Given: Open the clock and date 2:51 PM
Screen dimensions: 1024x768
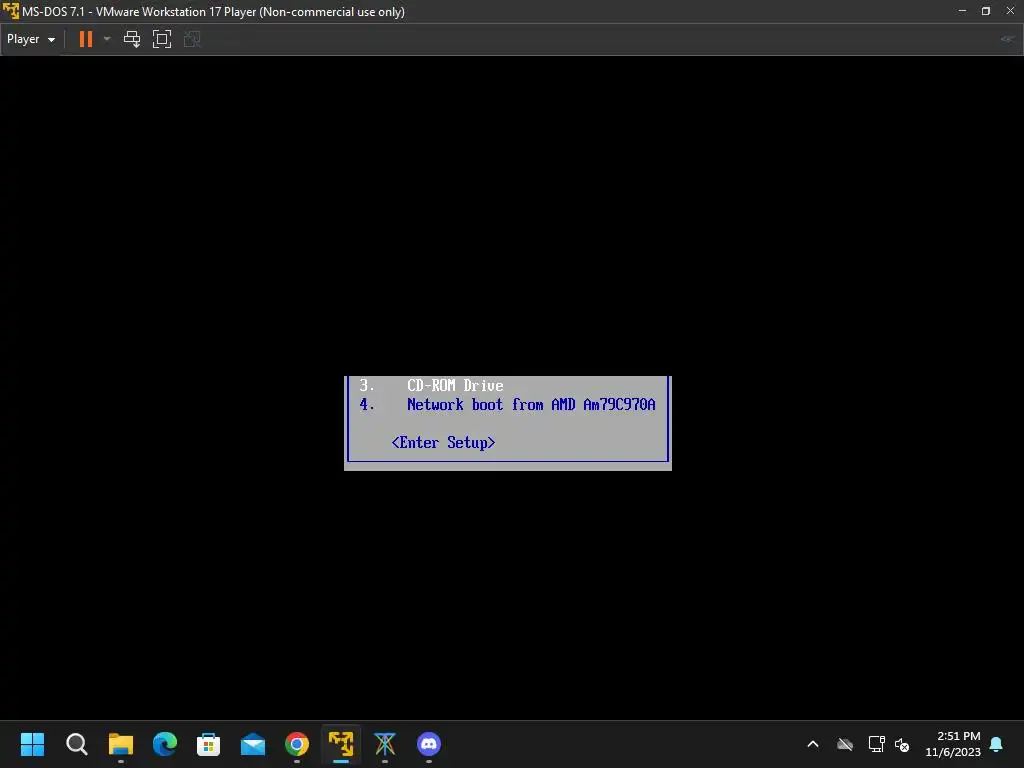Looking at the screenshot, I should tap(953, 744).
